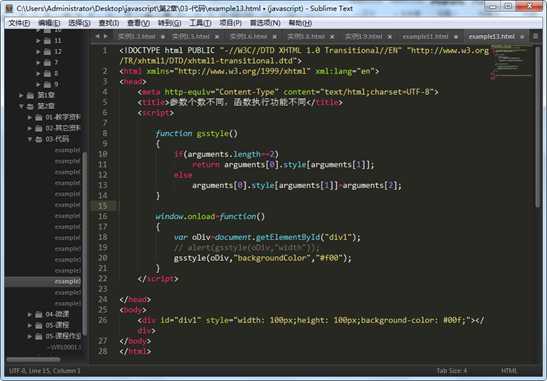The height and width of the screenshot is (381, 547).
Task: Click unsaved dot on example13.html tab
Action: coord(522,37)
